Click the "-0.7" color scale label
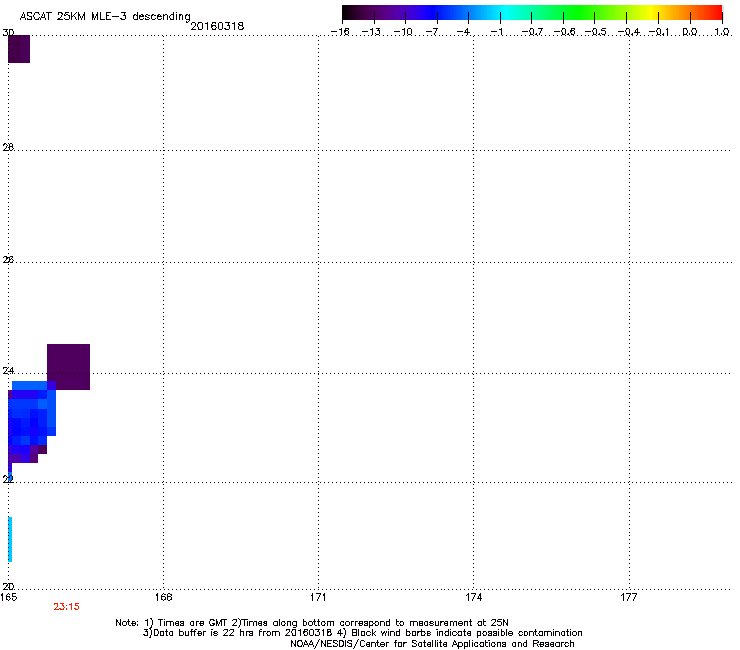Screen dimensions: 740x650 coord(532,32)
